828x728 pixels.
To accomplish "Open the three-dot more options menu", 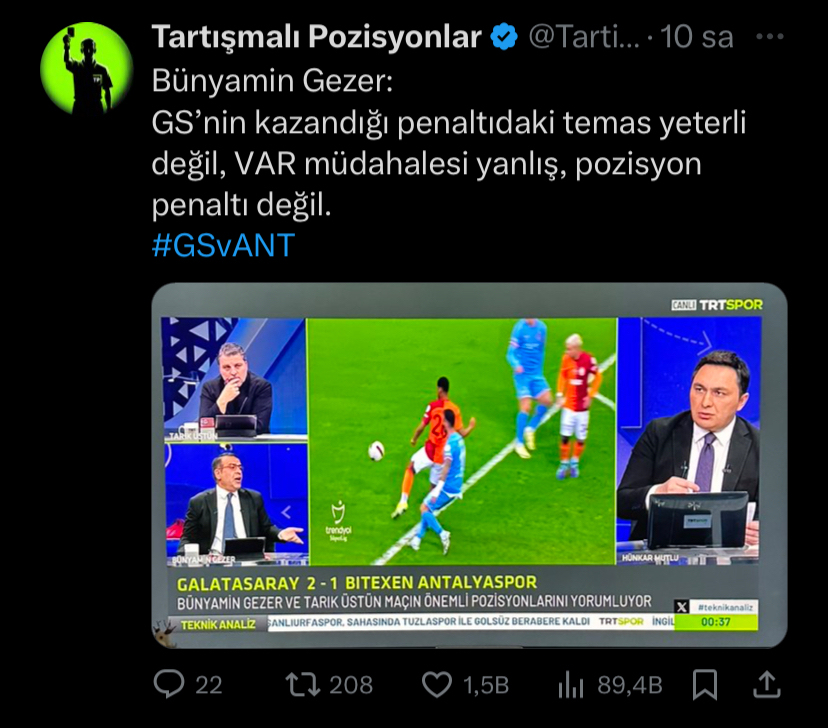I will click(769, 36).
